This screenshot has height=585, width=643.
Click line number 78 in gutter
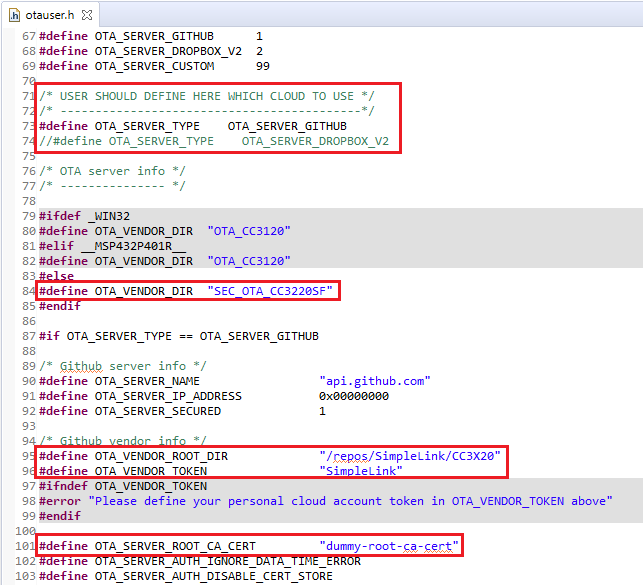pos(29,201)
